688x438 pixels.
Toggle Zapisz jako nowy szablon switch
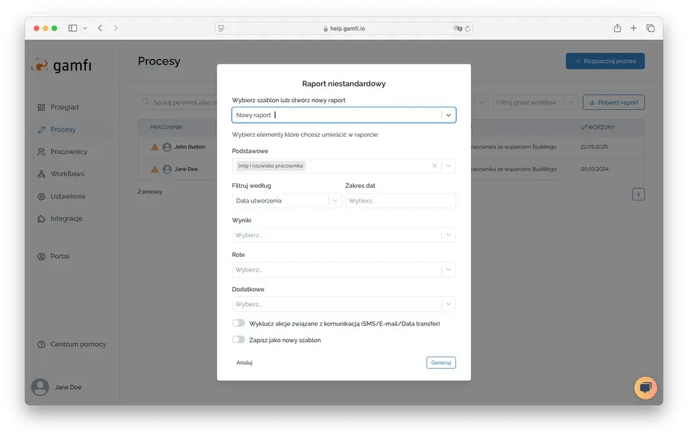point(239,340)
